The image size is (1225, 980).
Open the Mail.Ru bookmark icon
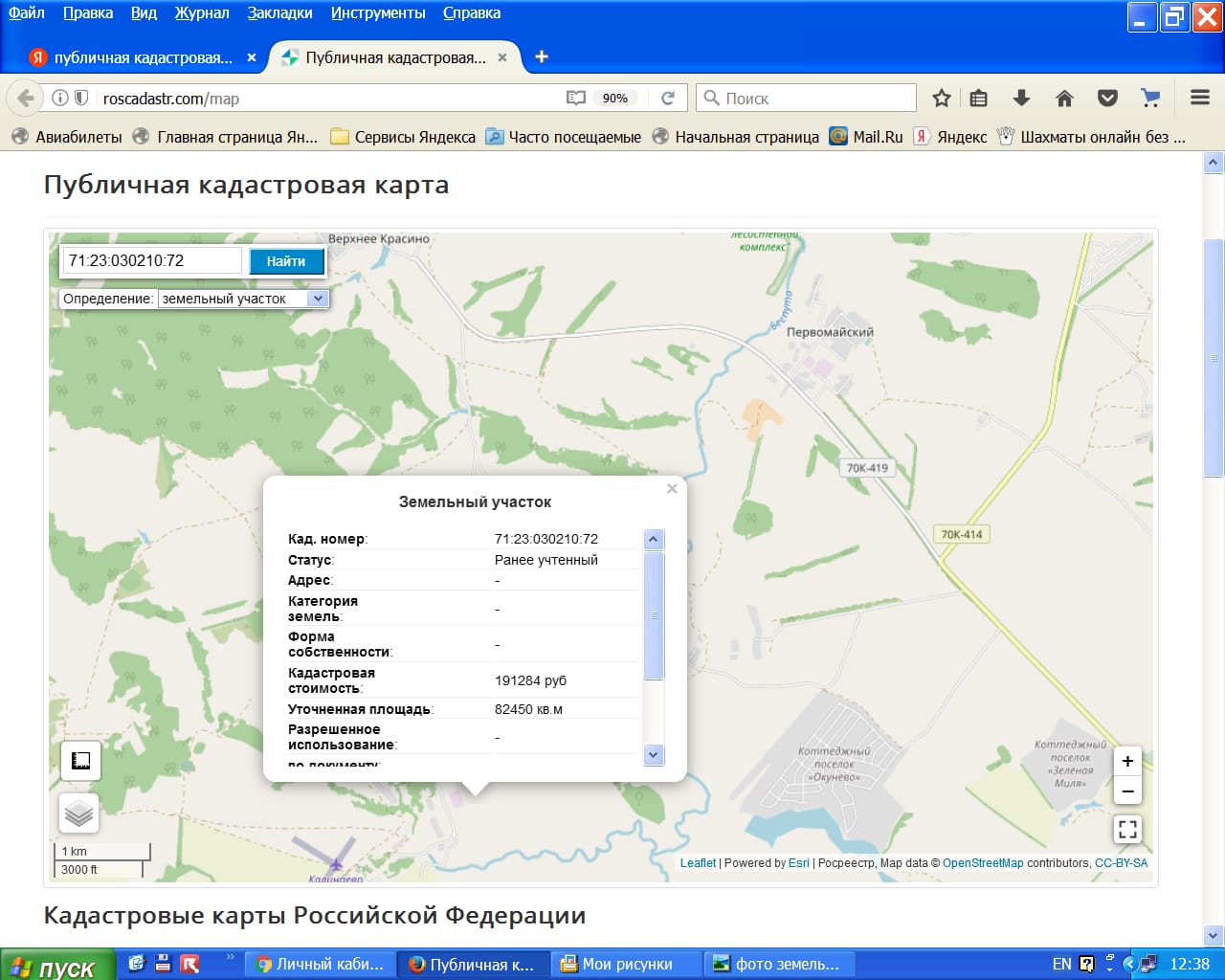tap(837, 136)
